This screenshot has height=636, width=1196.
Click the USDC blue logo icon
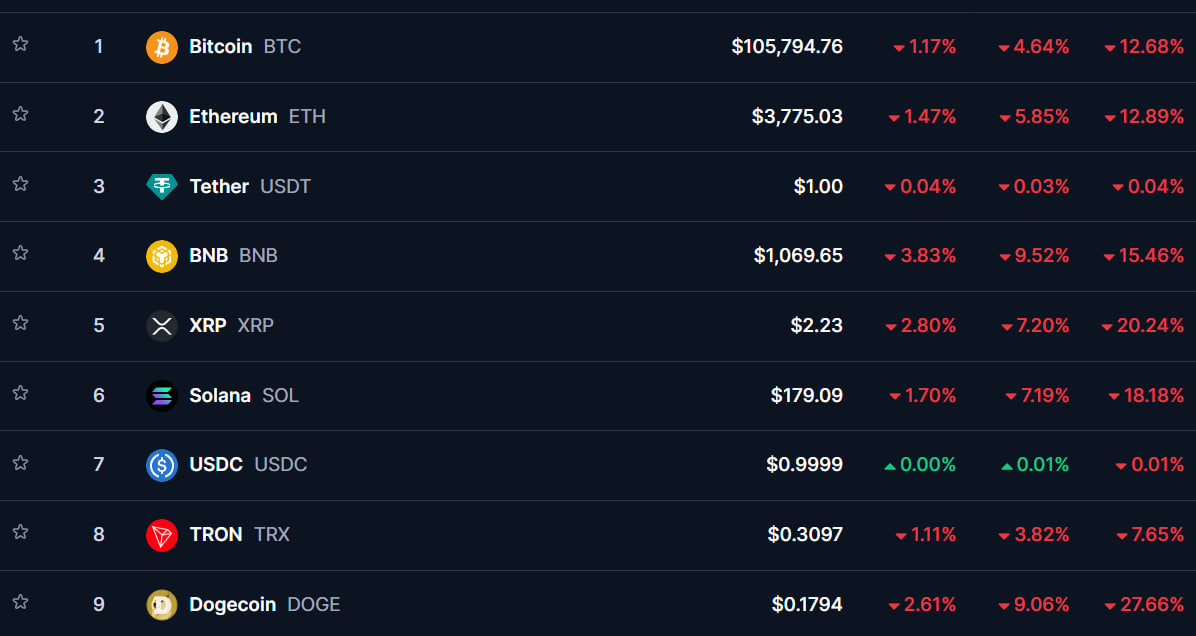pos(162,465)
